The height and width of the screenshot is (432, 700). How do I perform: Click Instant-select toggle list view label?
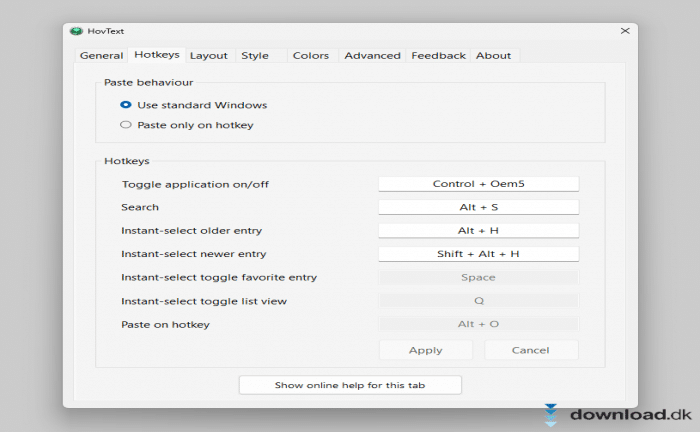click(x=204, y=301)
